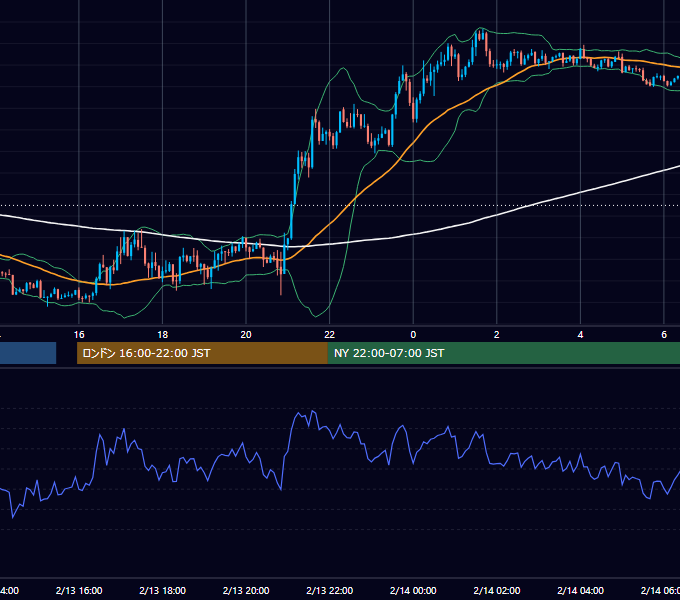
Task: Click the "2/13 20:00" date label
Action: 246,590
